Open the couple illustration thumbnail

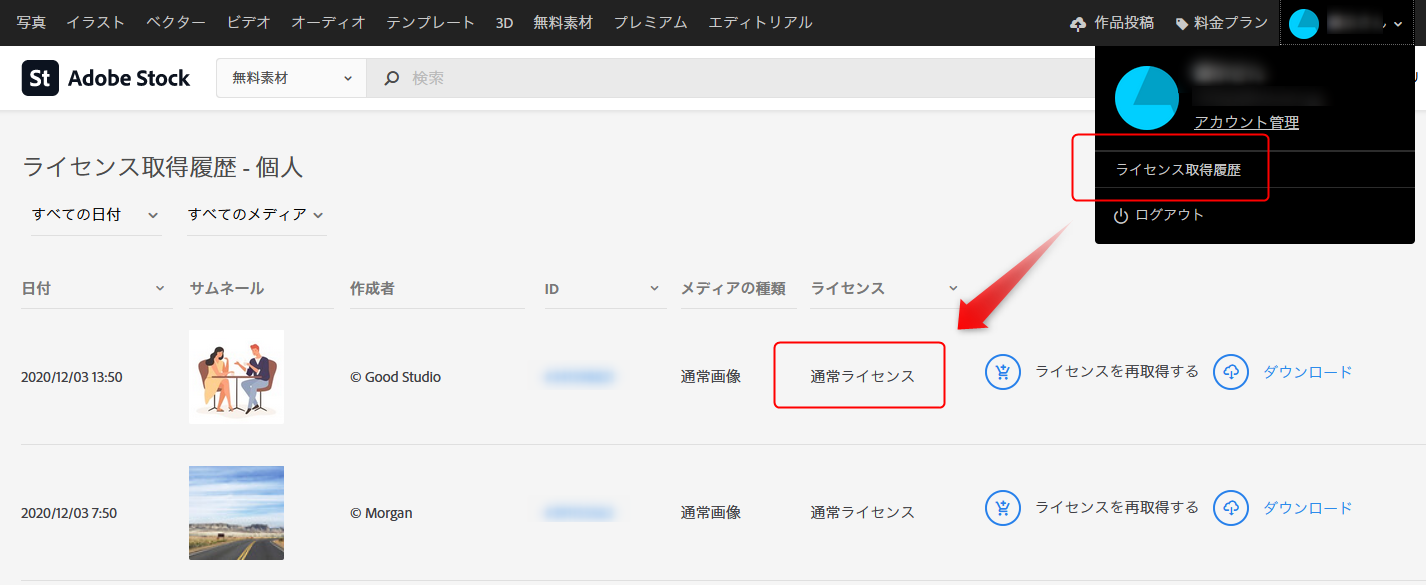pos(236,377)
